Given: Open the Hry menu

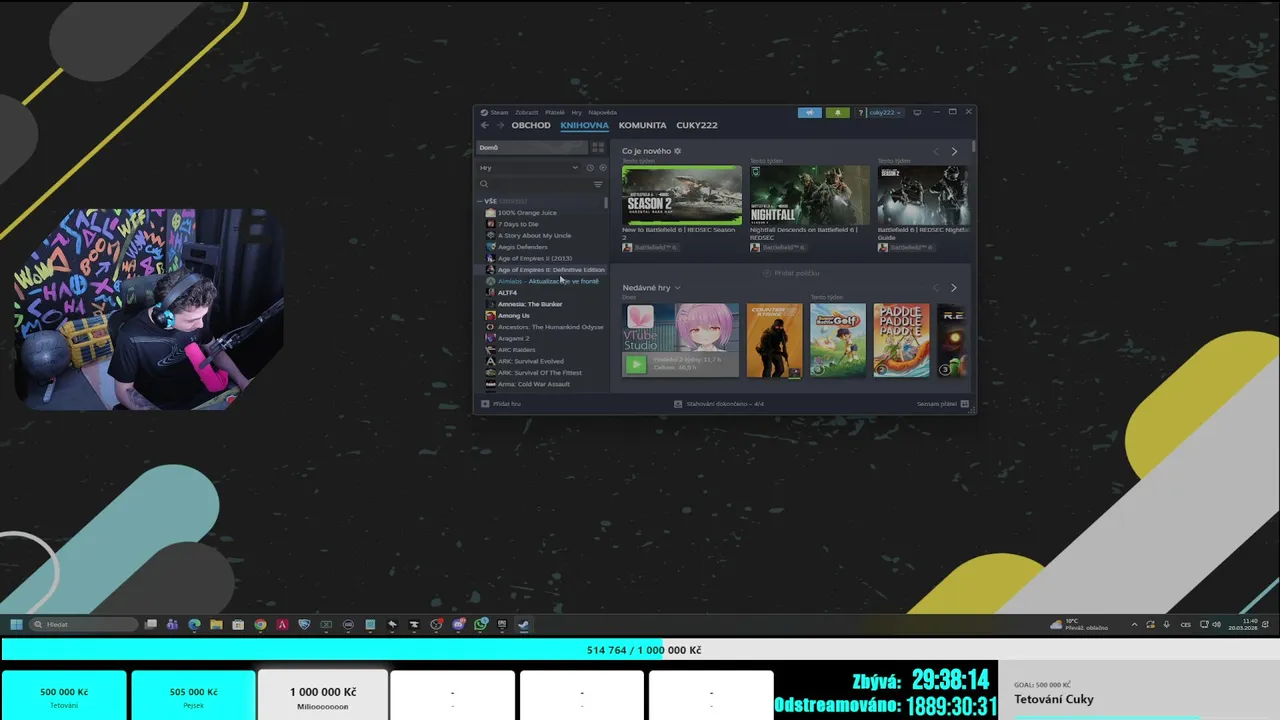Looking at the screenshot, I should click(577, 113).
